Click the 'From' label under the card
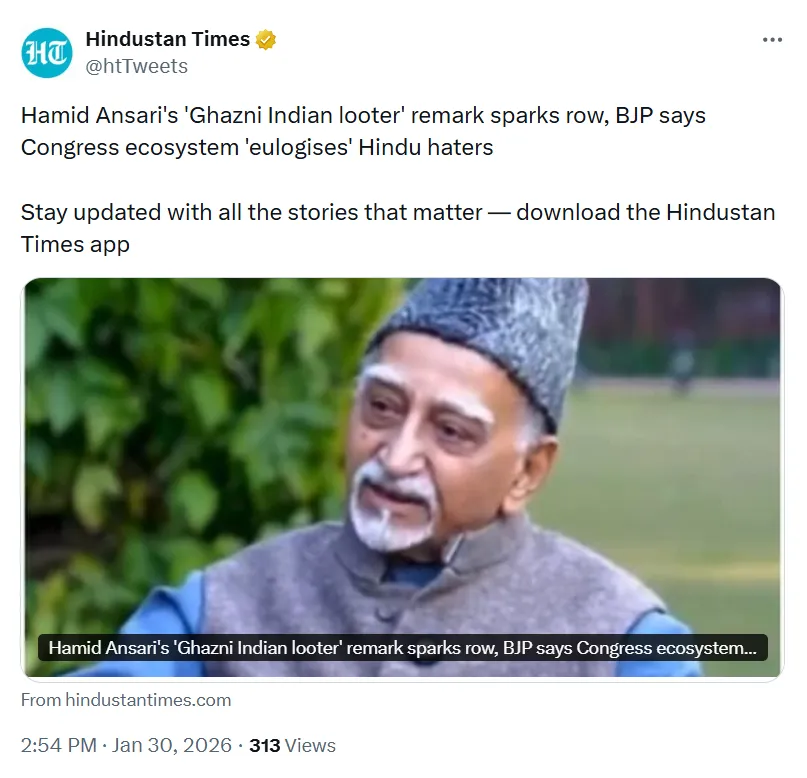807x778 pixels. click(x=41, y=700)
